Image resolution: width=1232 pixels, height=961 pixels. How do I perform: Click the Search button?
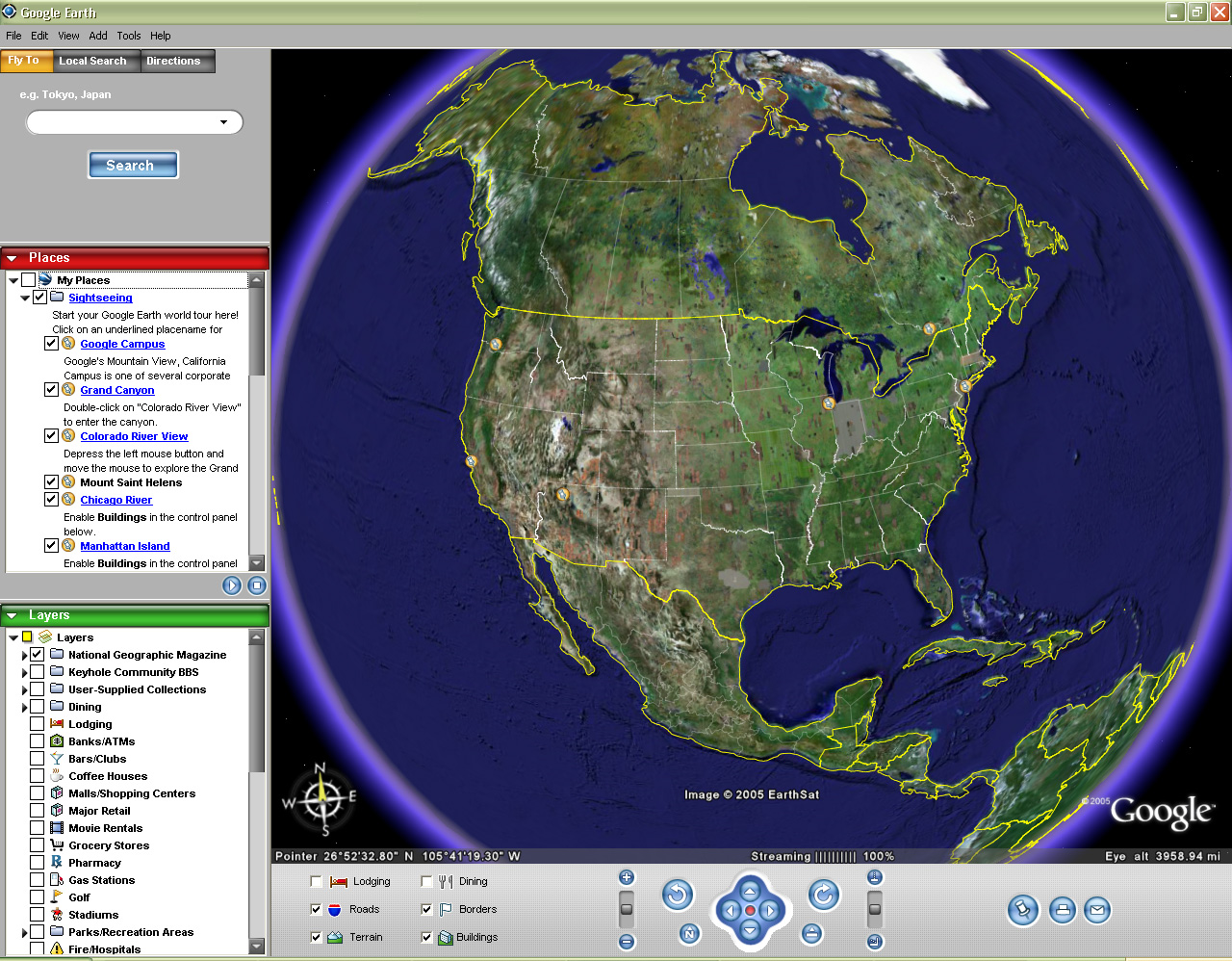(x=134, y=166)
